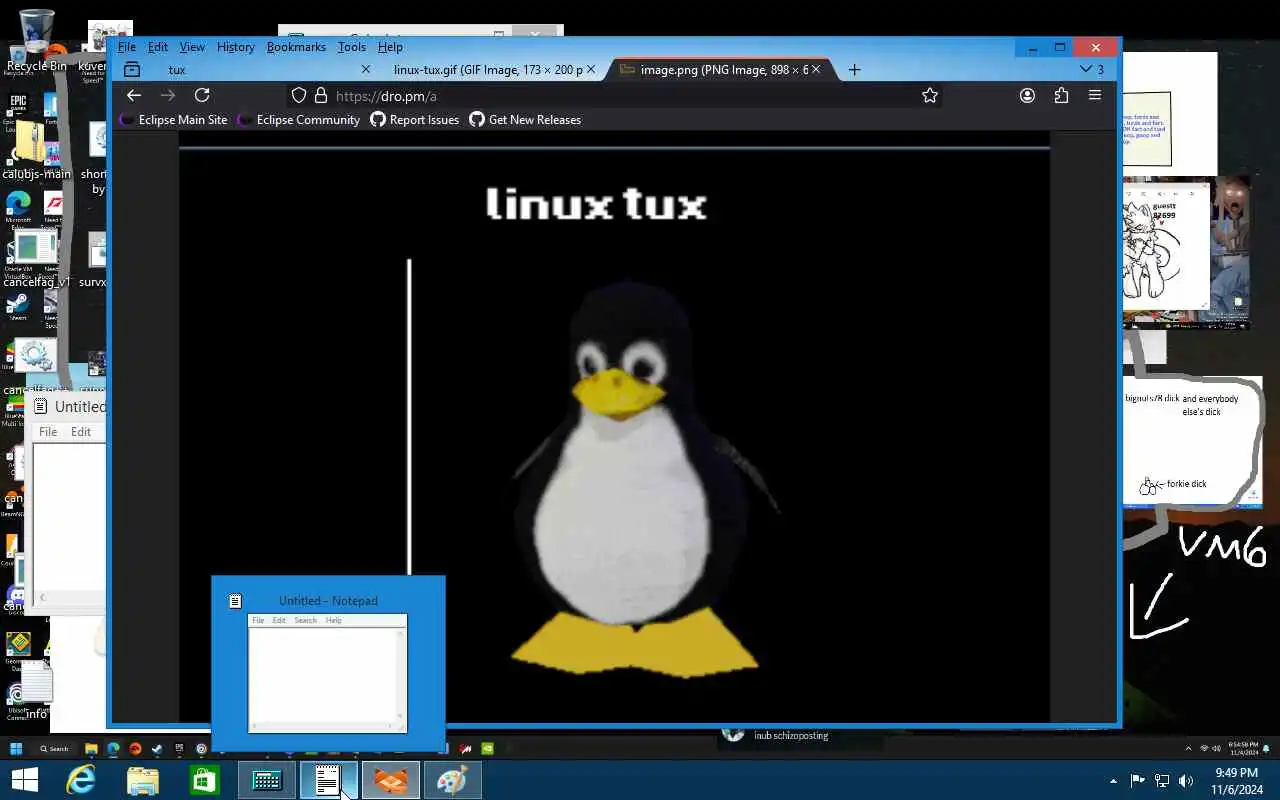
Task: Open File Explorer from the taskbar
Action: coord(143,780)
